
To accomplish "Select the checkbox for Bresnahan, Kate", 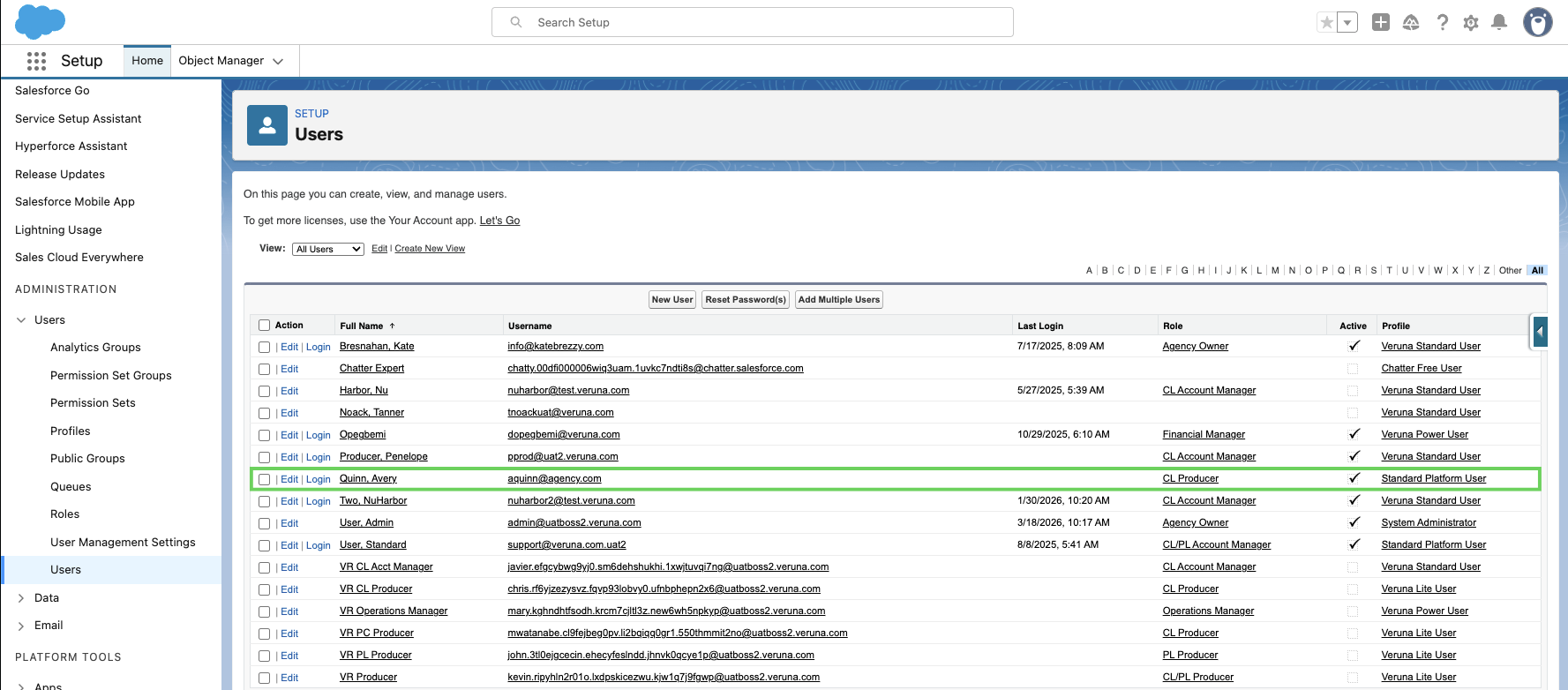I will tap(264, 348).
